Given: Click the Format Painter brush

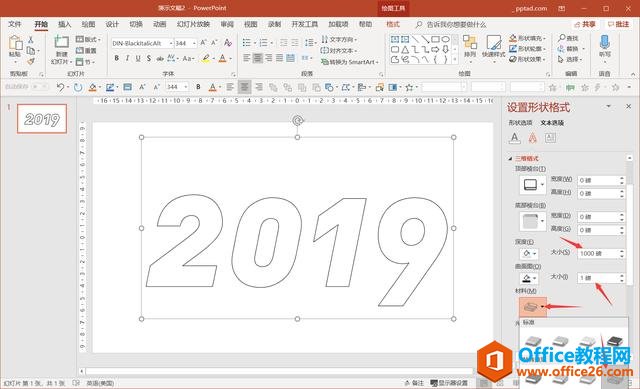Looking at the screenshot, I should (x=31, y=62).
